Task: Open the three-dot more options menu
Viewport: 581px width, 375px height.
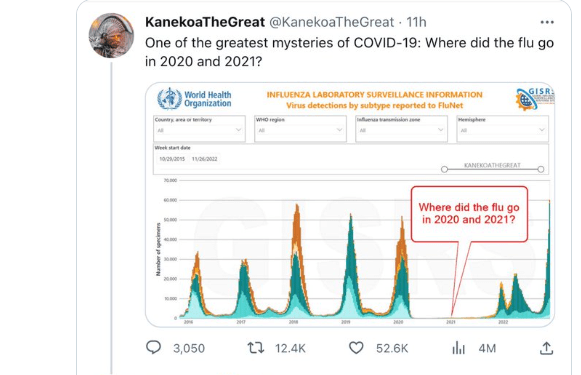Action: pyautogui.click(x=547, y=22)
